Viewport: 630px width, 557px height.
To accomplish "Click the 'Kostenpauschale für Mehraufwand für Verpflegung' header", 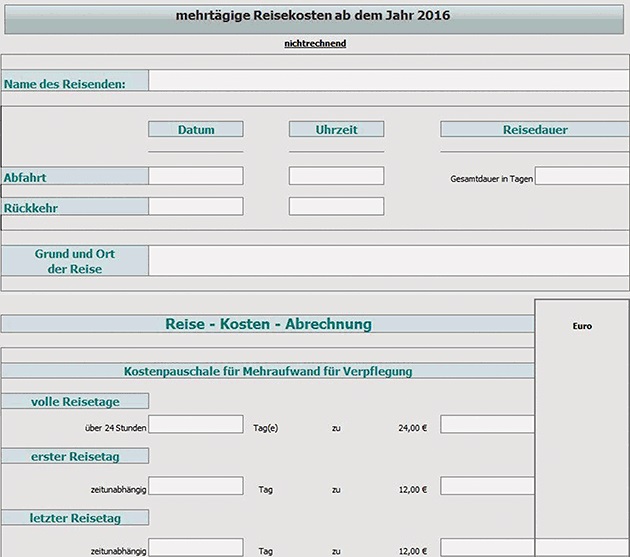I will [267, 371].
